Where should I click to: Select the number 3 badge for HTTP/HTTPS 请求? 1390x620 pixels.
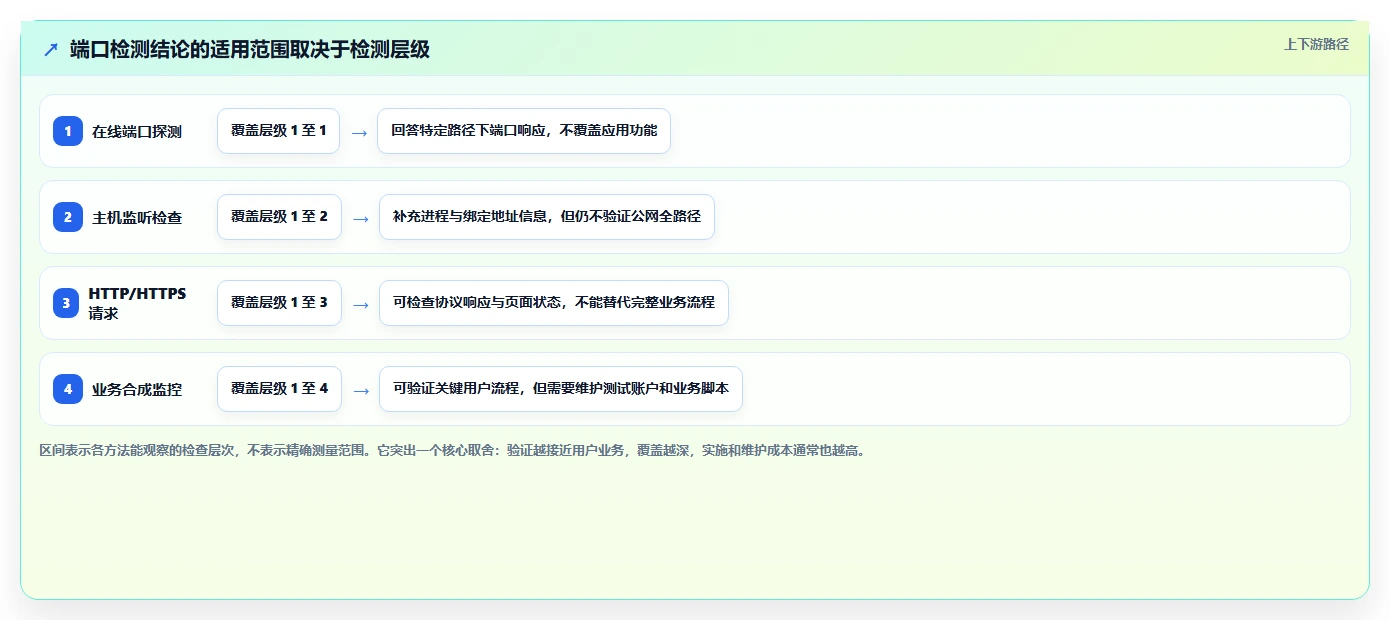click(x=66, y=303)
